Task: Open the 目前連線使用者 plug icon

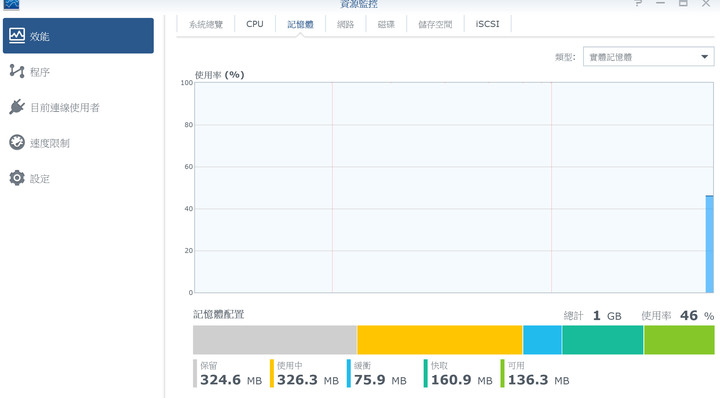Action: (17, 107)
